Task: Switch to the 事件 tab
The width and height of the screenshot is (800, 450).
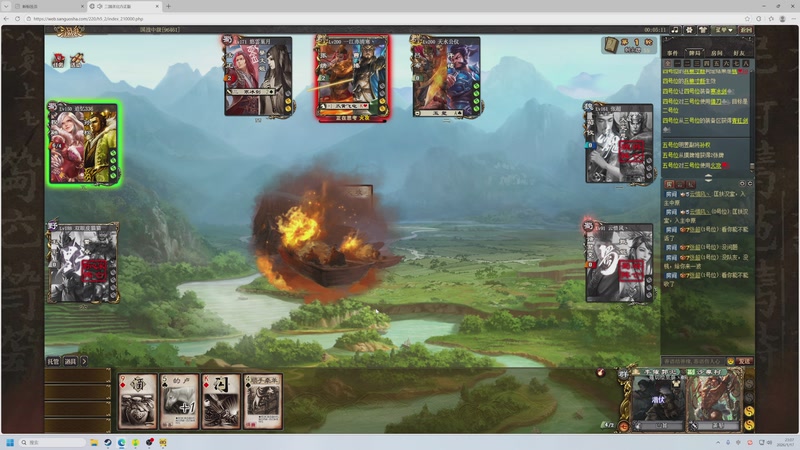Action: click(x=672, y=53)
